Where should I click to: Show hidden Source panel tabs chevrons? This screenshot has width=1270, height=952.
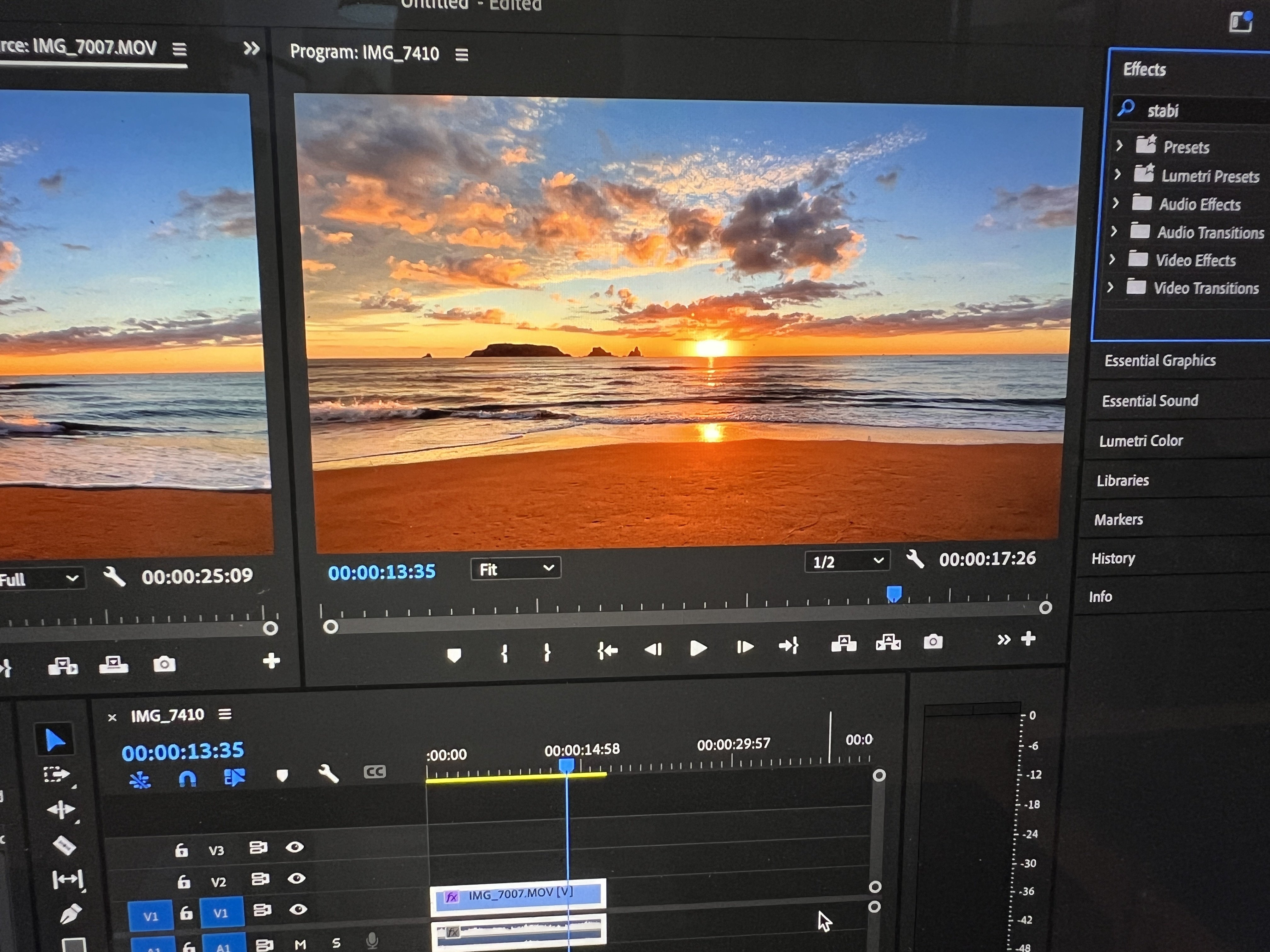[x=251, y=49]
